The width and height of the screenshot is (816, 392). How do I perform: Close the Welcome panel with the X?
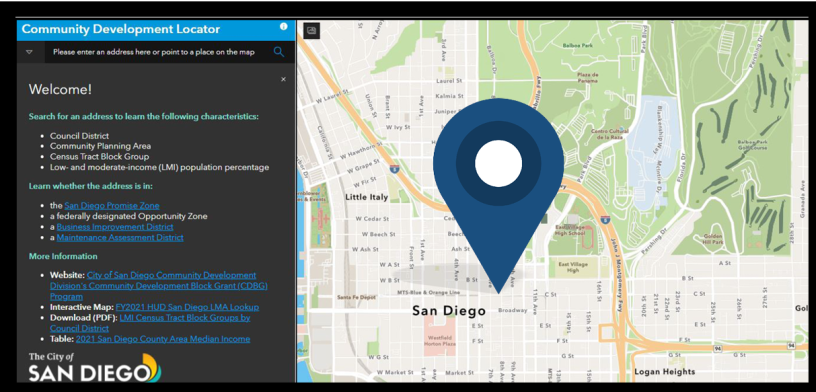[x=283, y=79]
